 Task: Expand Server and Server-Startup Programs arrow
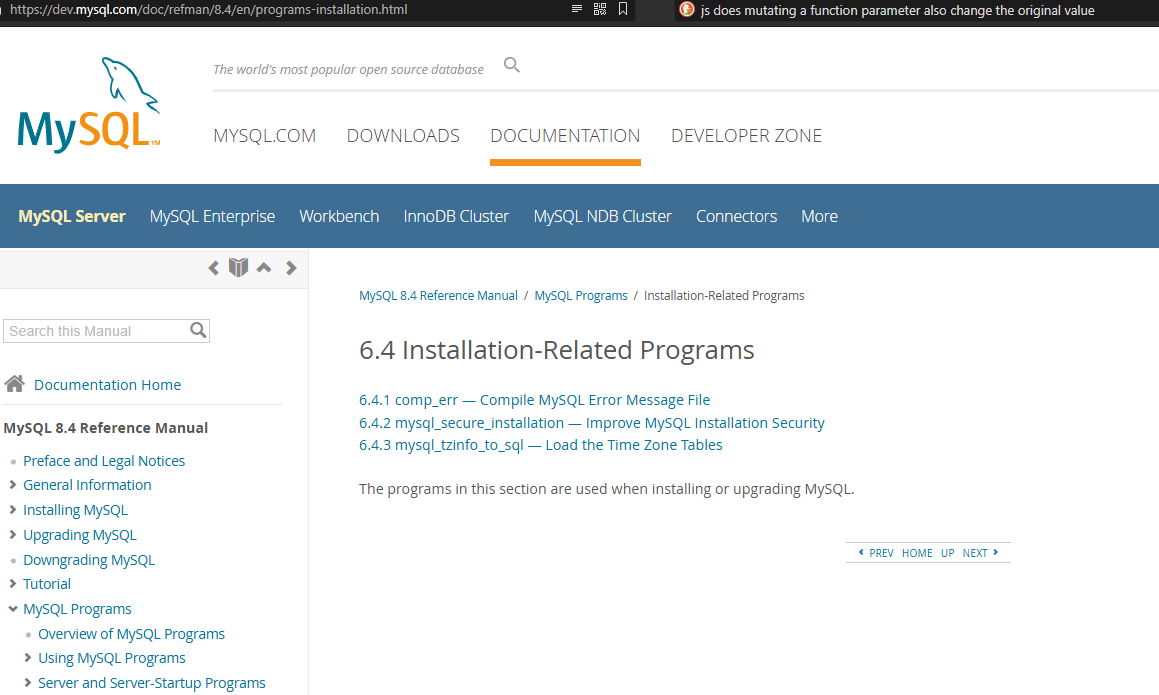[27, 682]
